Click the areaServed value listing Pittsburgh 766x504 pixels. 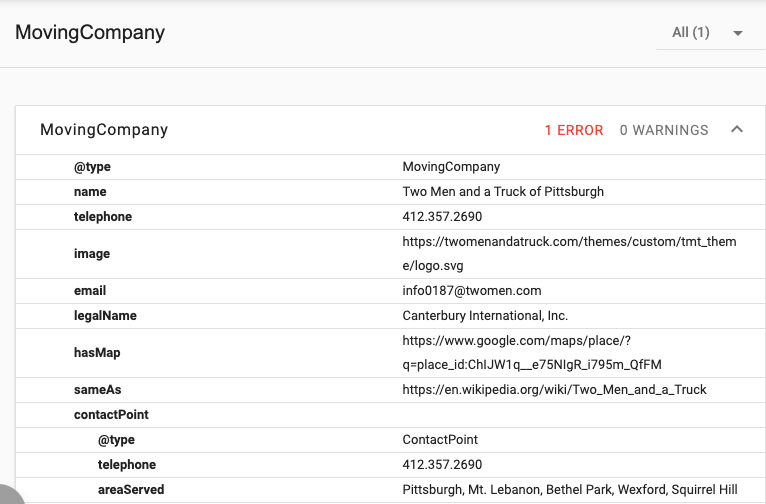[569, 489]
